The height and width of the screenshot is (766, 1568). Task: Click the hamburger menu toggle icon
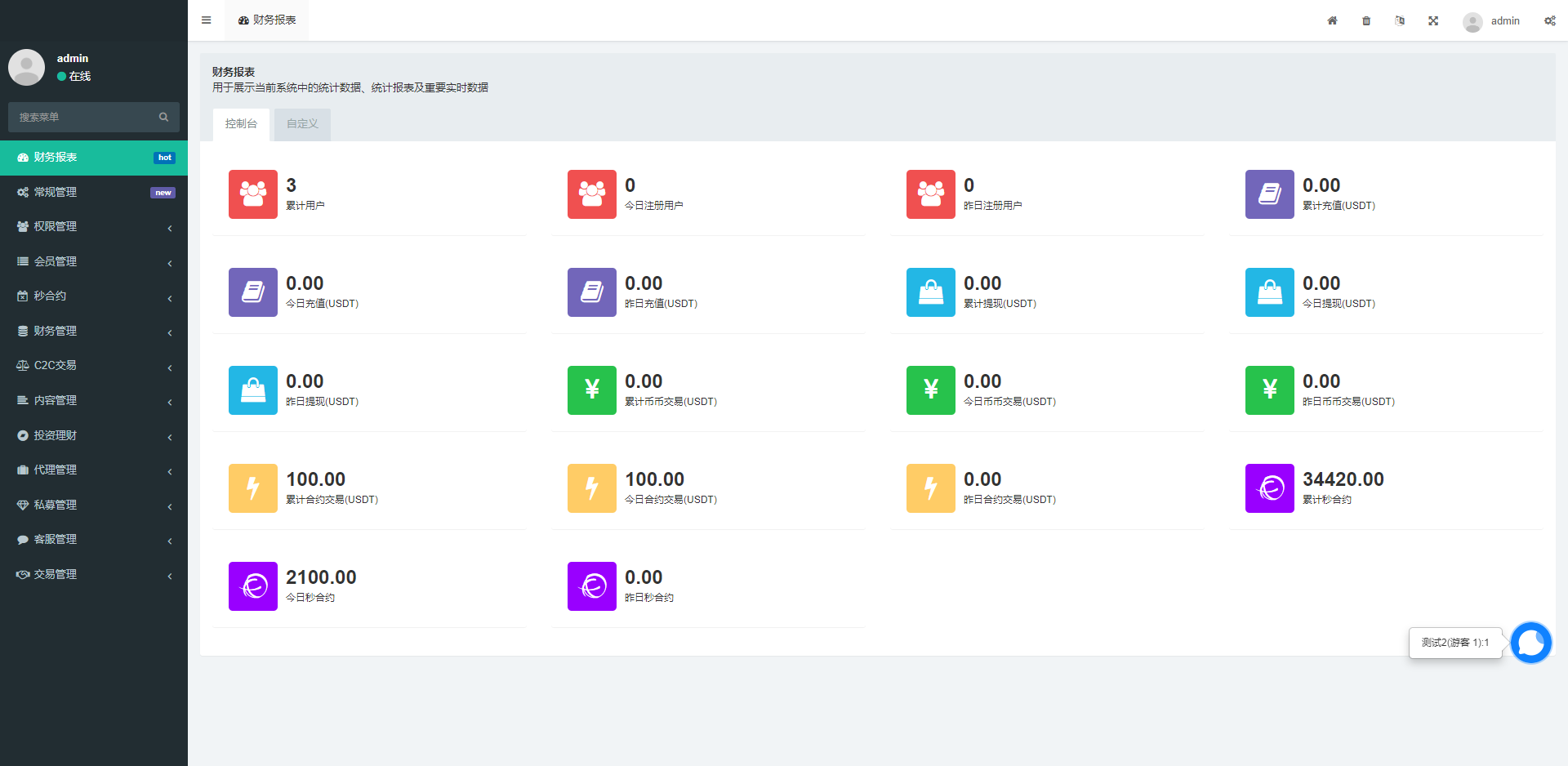click(206, 20)
